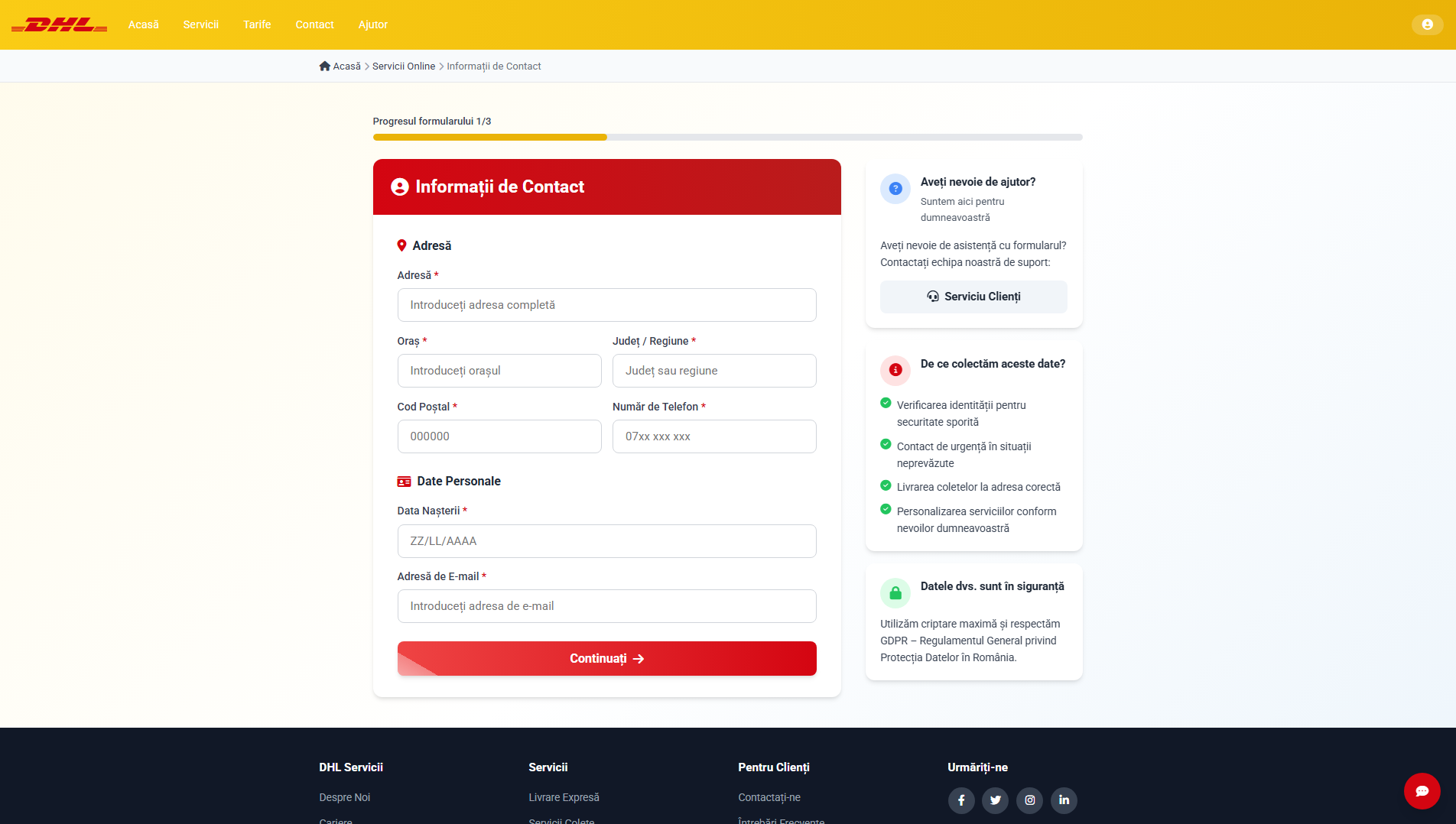The image size is (1456, 824).
Task: Open the user account icon
Action: 1427,24
